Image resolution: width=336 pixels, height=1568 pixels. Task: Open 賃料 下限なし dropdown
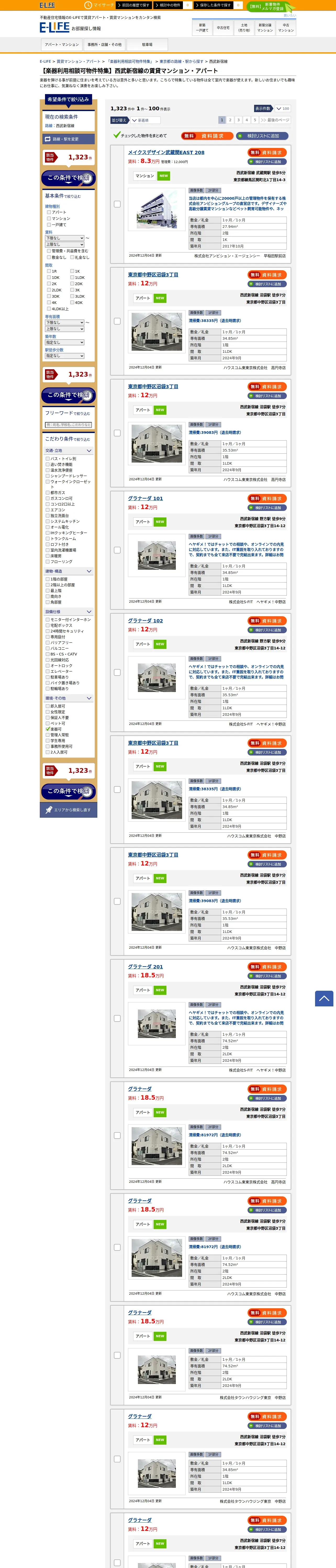pos(65,238)
